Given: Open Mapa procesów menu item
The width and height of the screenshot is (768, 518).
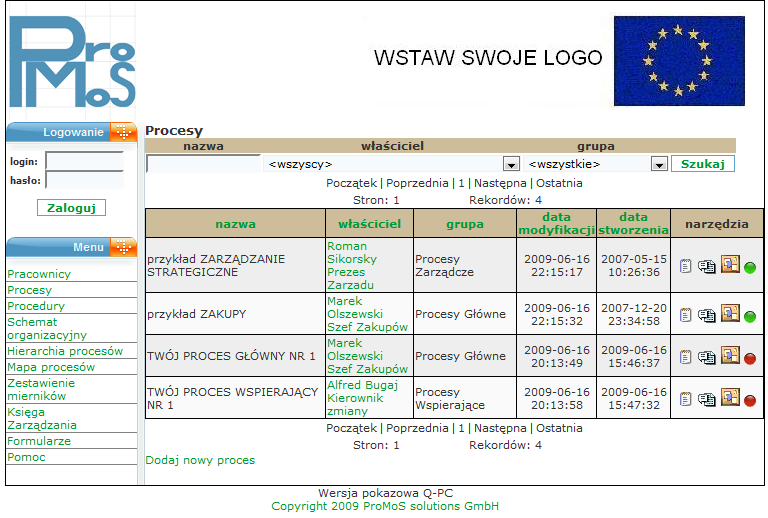Looking at the screenshot, I should 51,367.
